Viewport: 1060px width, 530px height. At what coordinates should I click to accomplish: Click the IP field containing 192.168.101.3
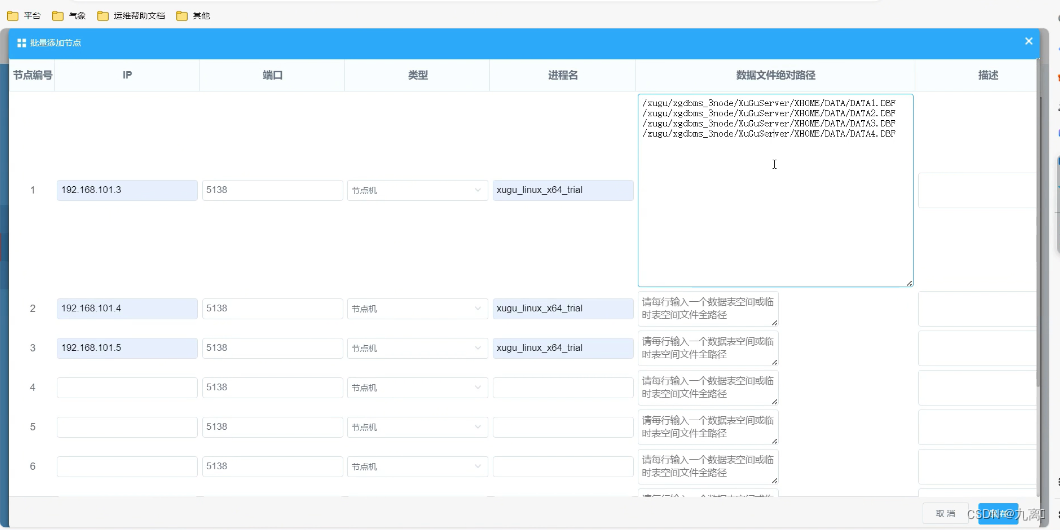point(127,190)
